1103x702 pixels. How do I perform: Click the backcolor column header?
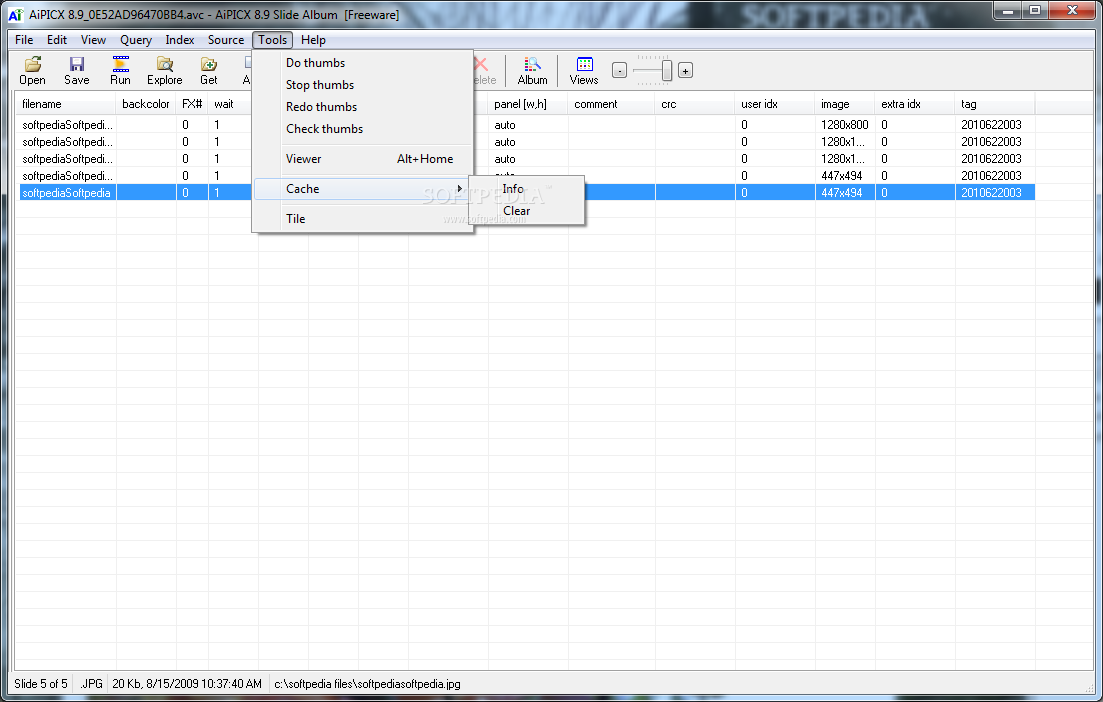pyautogui.click(x=146, y=104)
